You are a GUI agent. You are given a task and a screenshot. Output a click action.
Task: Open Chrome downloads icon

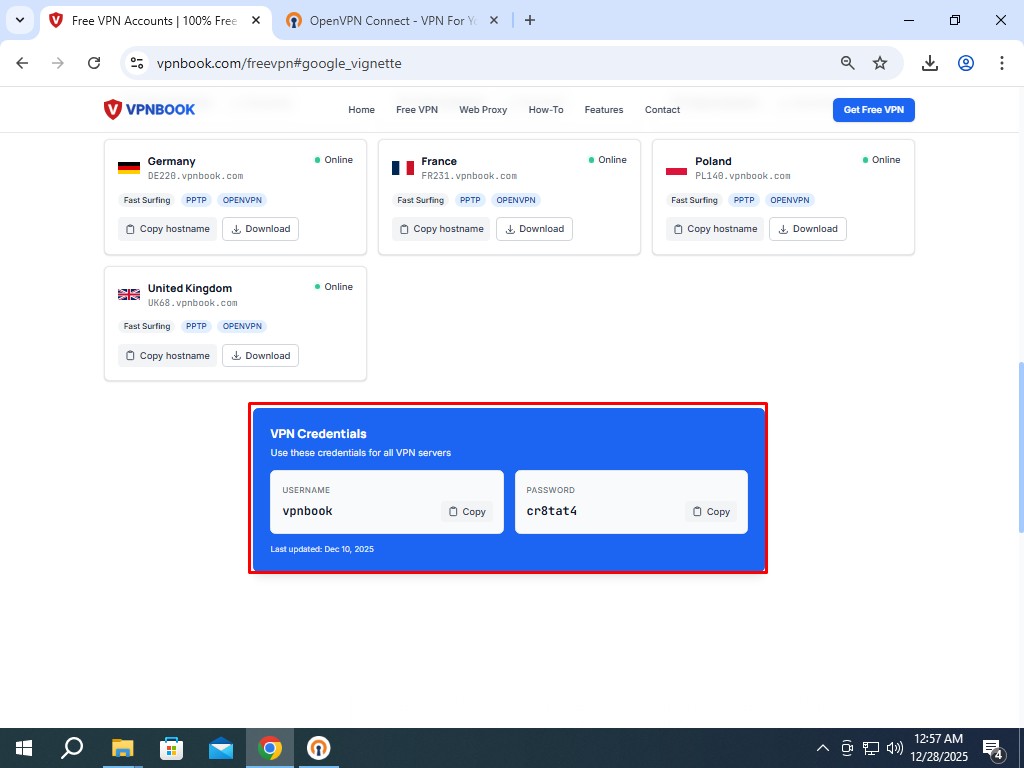pyautogui.click(x=930, y=63)
